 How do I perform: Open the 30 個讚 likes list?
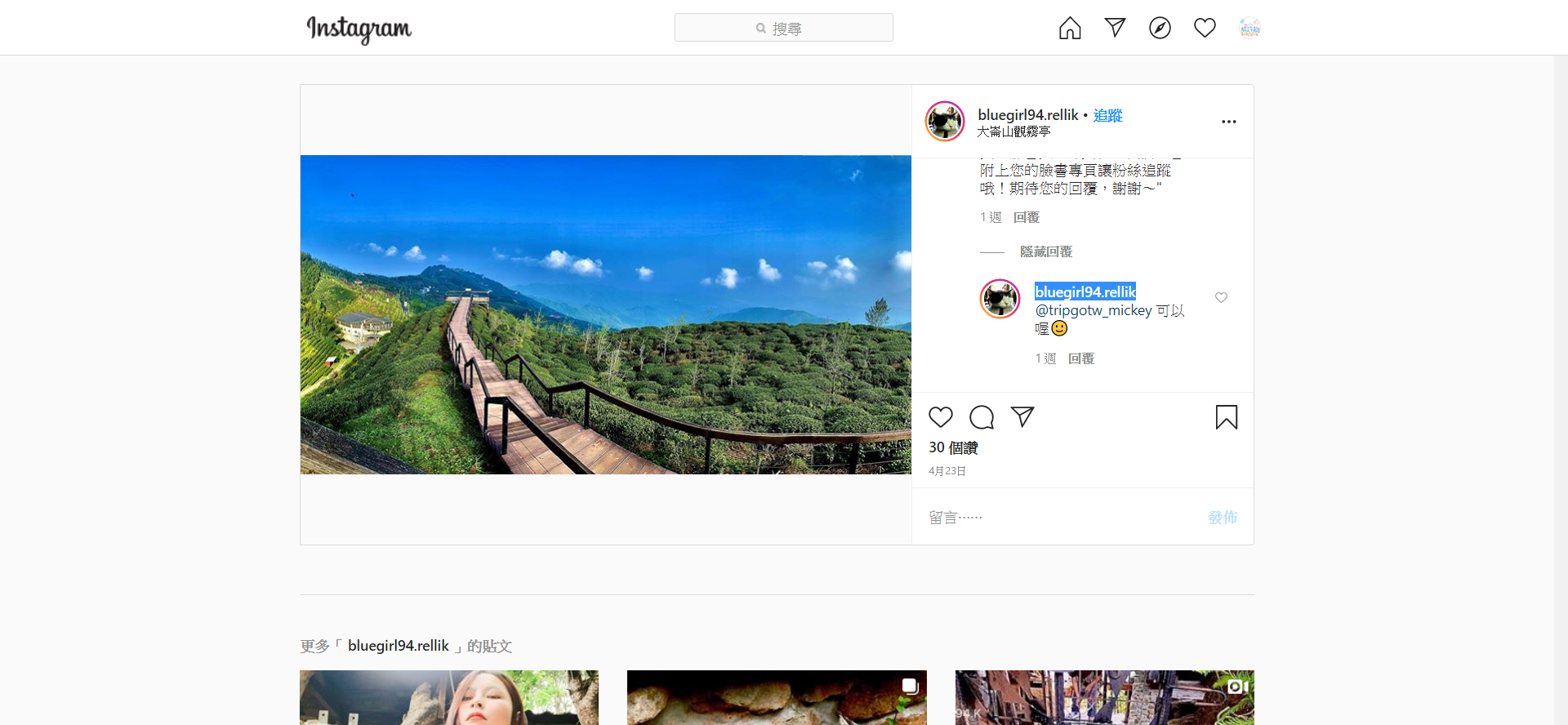point(953,448)
